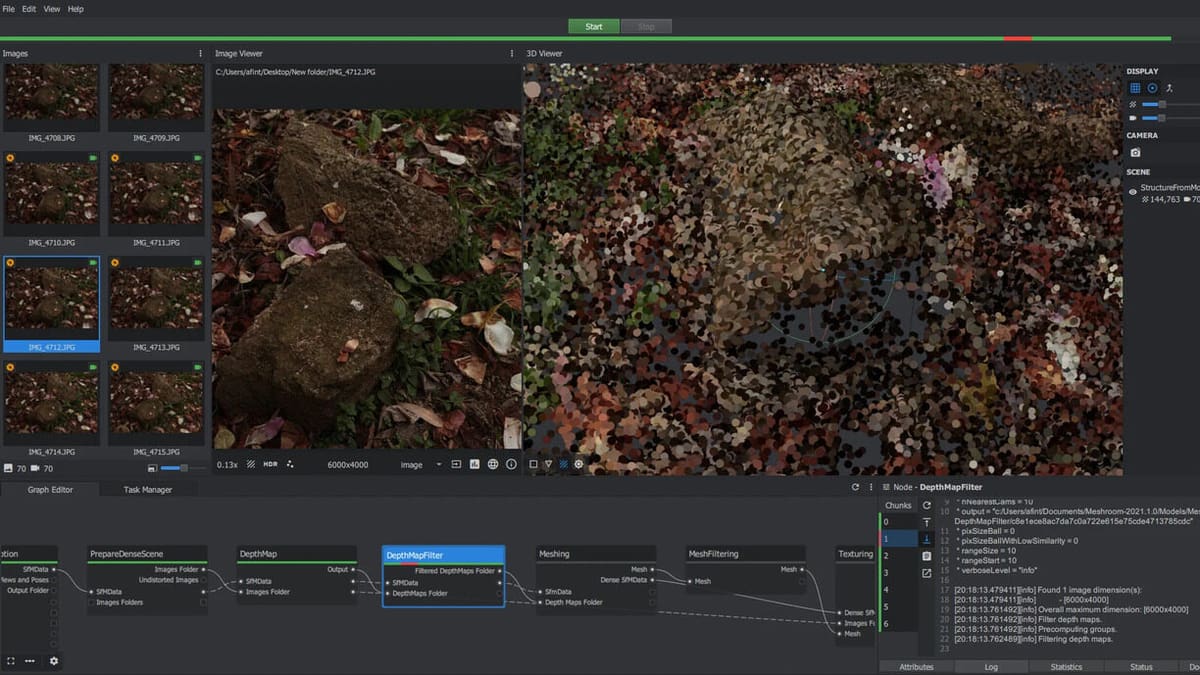
Task: Open Images panel three-dot menu
Action: 201,53
